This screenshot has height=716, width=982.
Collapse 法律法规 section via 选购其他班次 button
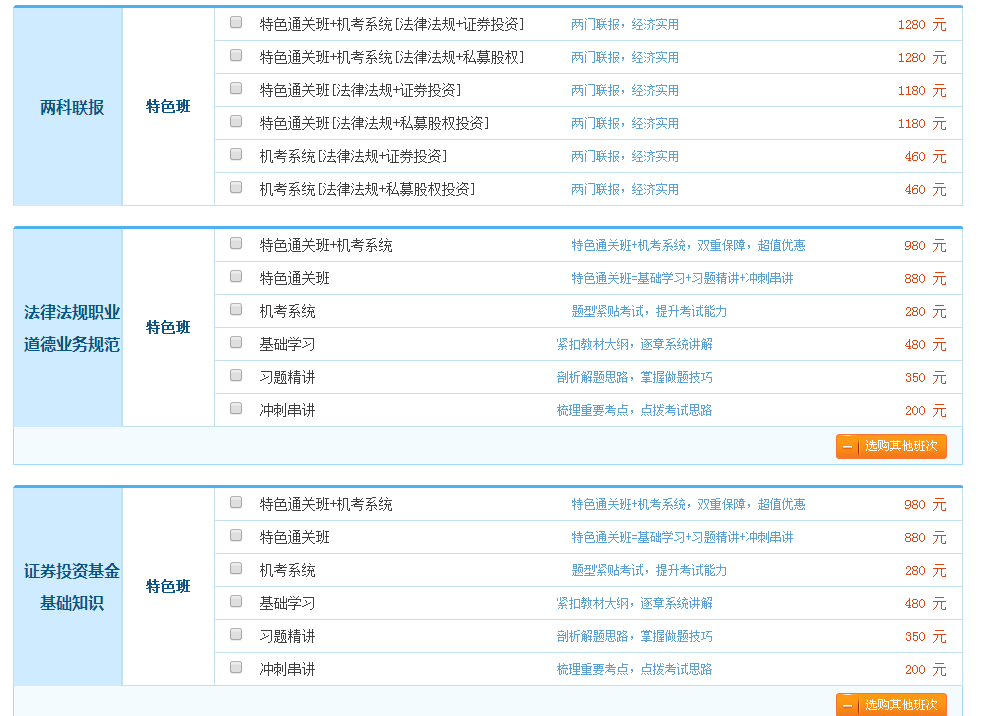(x=900, y=446)
